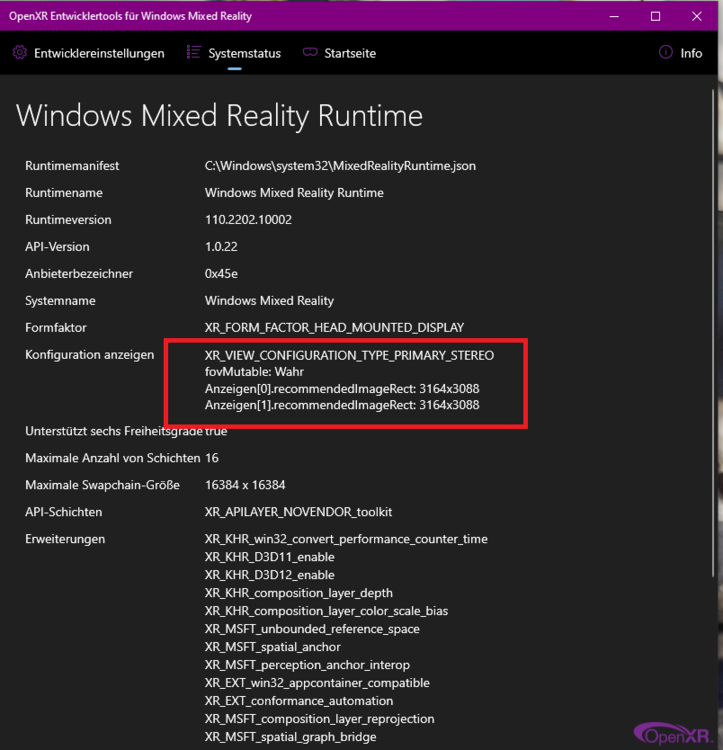
Task: Select Anzeigen[0].recommendedImageRect line
Action: (342, 388)
